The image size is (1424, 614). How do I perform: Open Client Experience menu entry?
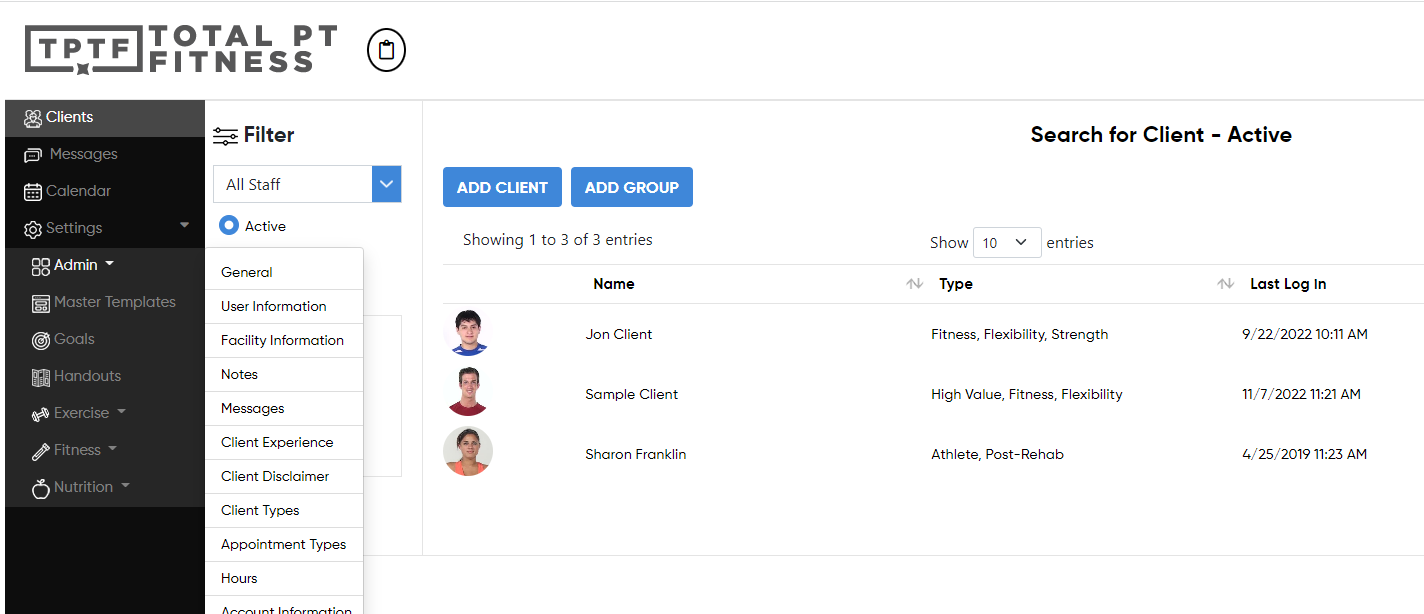click(x=284, y=442)
